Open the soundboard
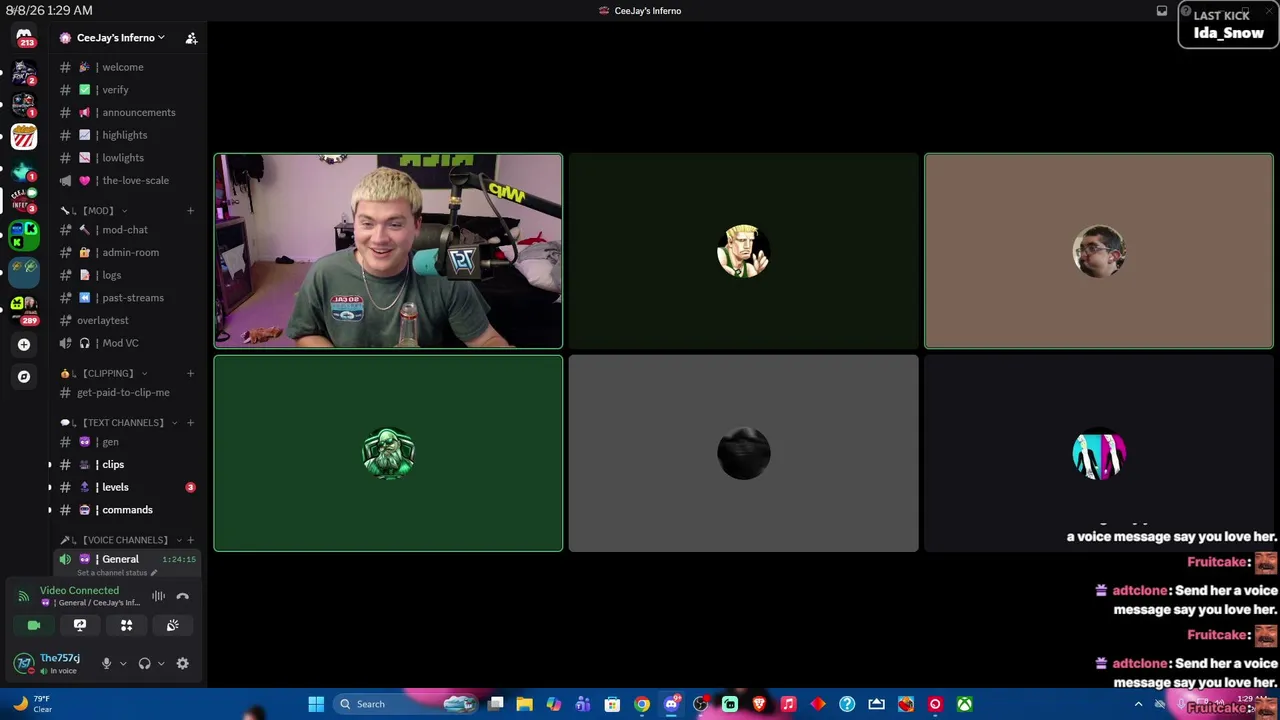 pyautogui.click(x=172, y=625)
